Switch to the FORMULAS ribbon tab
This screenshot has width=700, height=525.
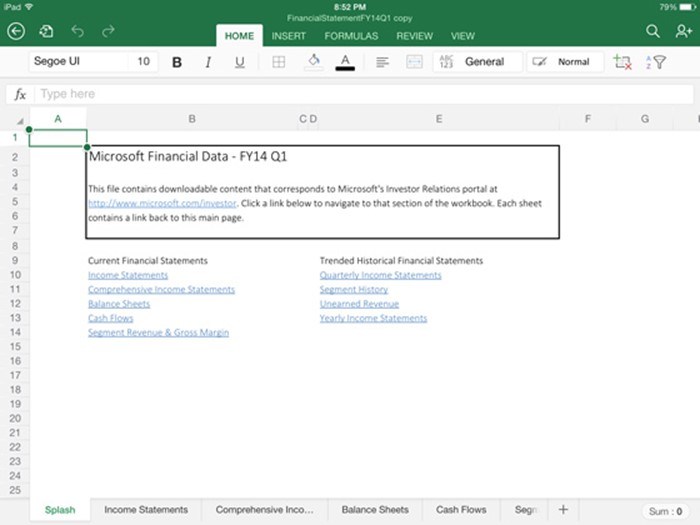[351, 36]
